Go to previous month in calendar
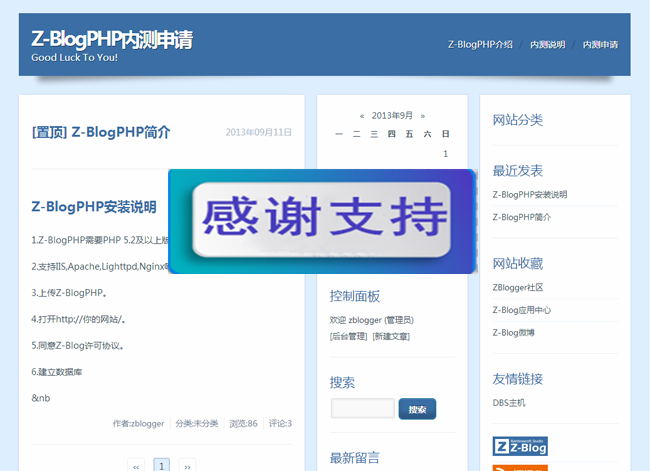Viewport: 650px width, 471px height. point(362,116)
